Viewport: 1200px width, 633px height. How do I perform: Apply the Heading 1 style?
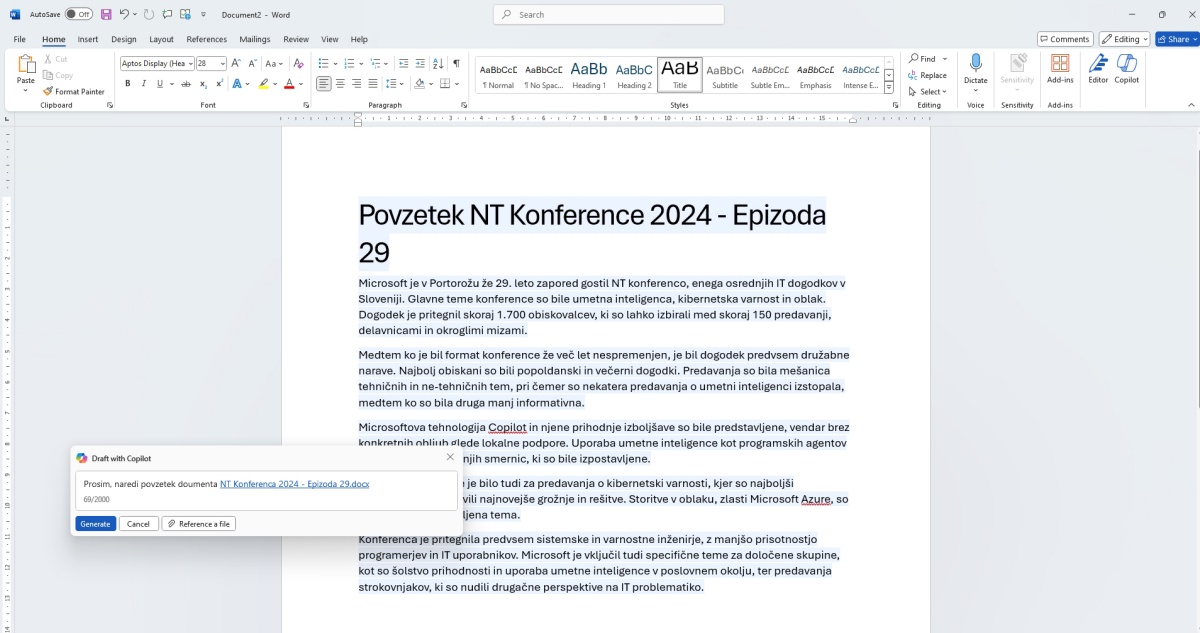(x=589, y=74)
